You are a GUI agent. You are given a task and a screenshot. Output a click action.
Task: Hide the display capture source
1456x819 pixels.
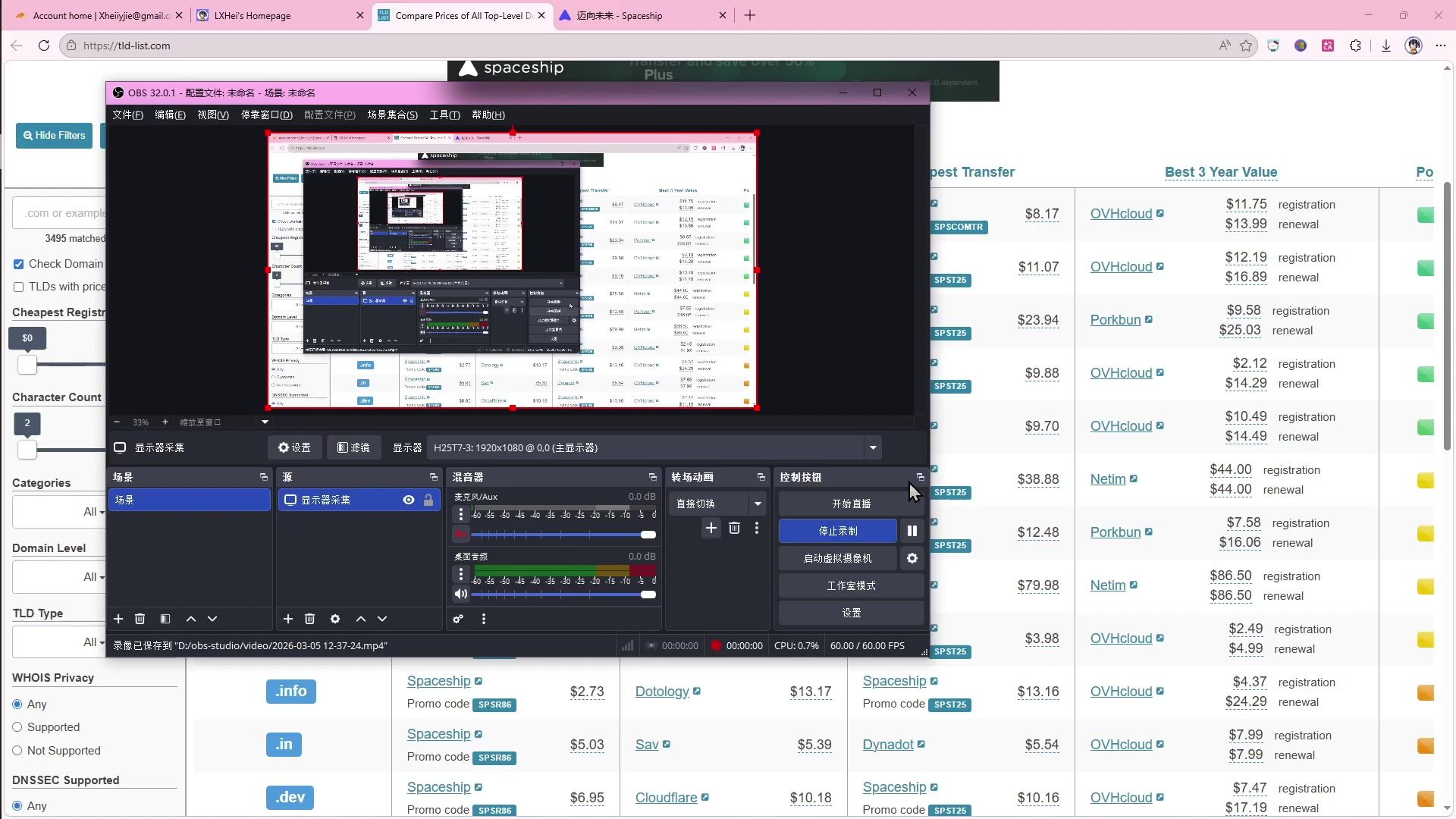pos(409,500)
